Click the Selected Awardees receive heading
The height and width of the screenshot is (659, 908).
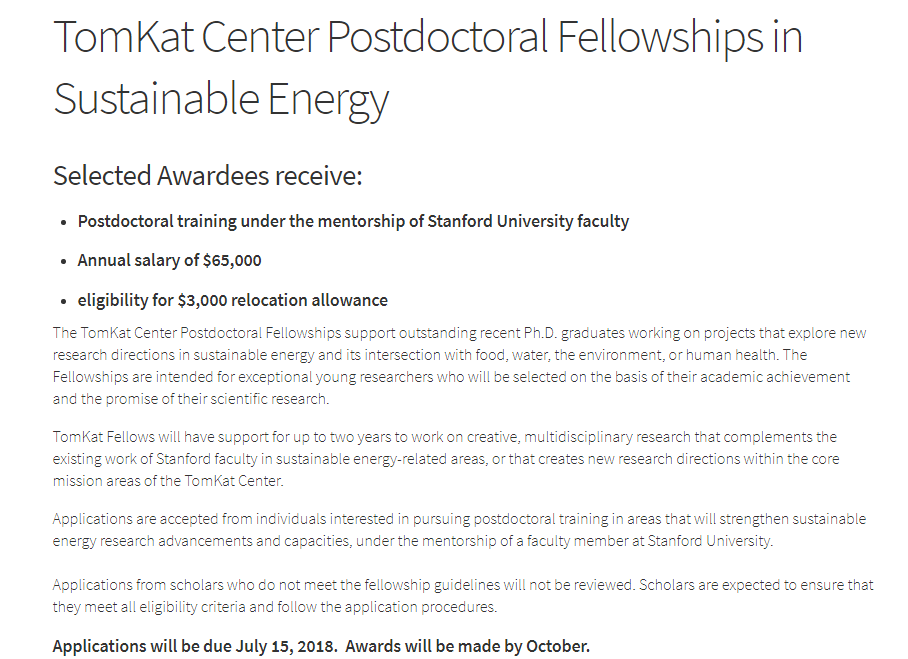207,175
